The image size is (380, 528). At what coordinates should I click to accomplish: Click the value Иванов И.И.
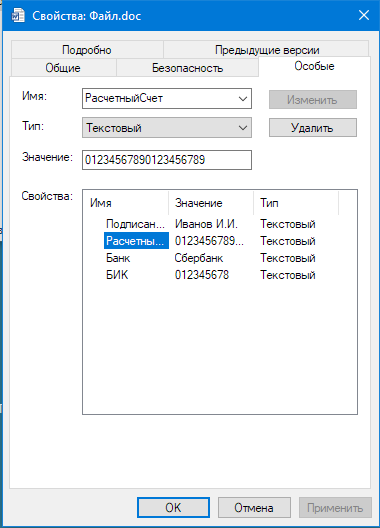tap(206, 224)
